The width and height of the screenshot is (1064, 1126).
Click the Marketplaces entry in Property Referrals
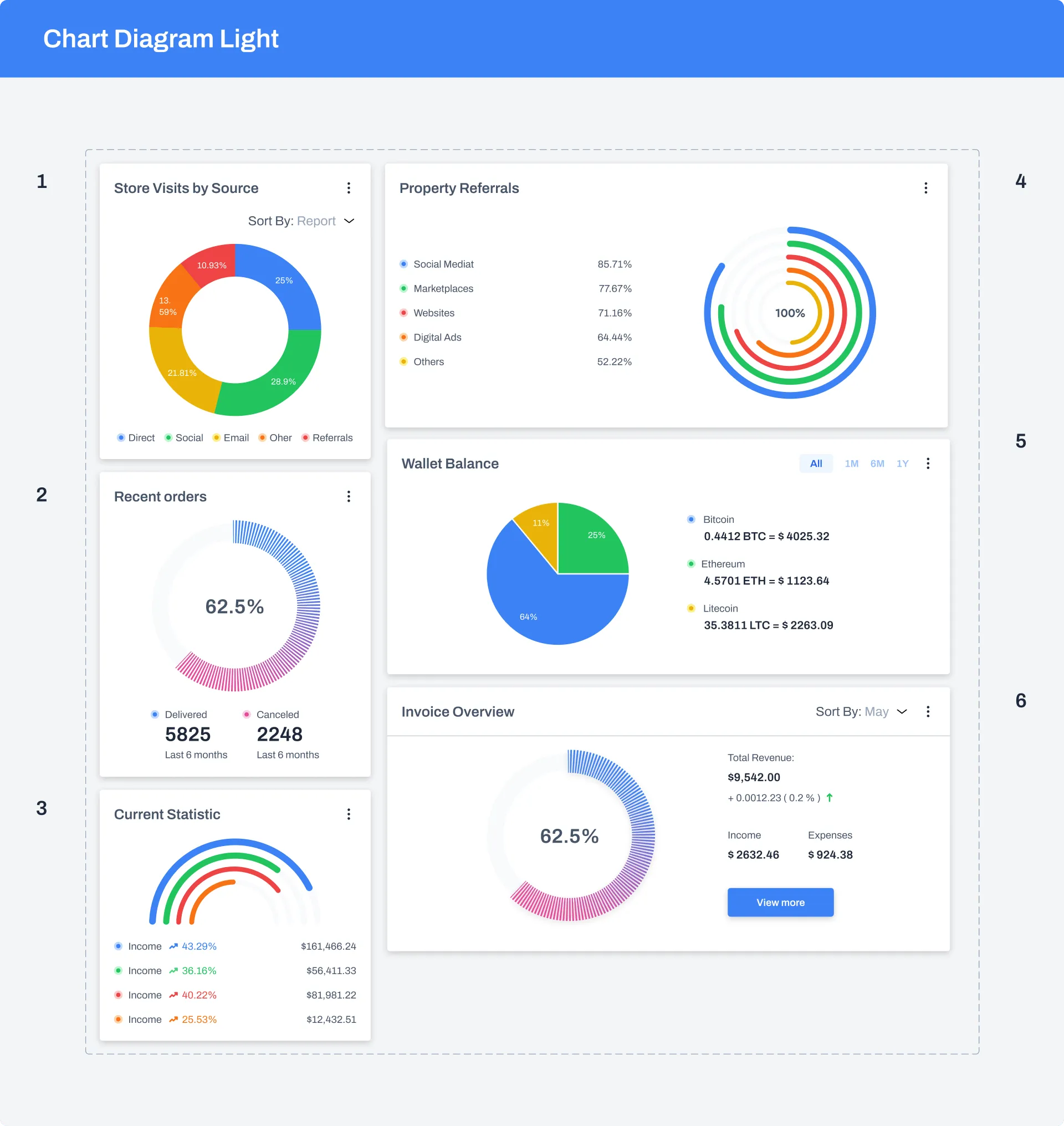pos(443,288)
